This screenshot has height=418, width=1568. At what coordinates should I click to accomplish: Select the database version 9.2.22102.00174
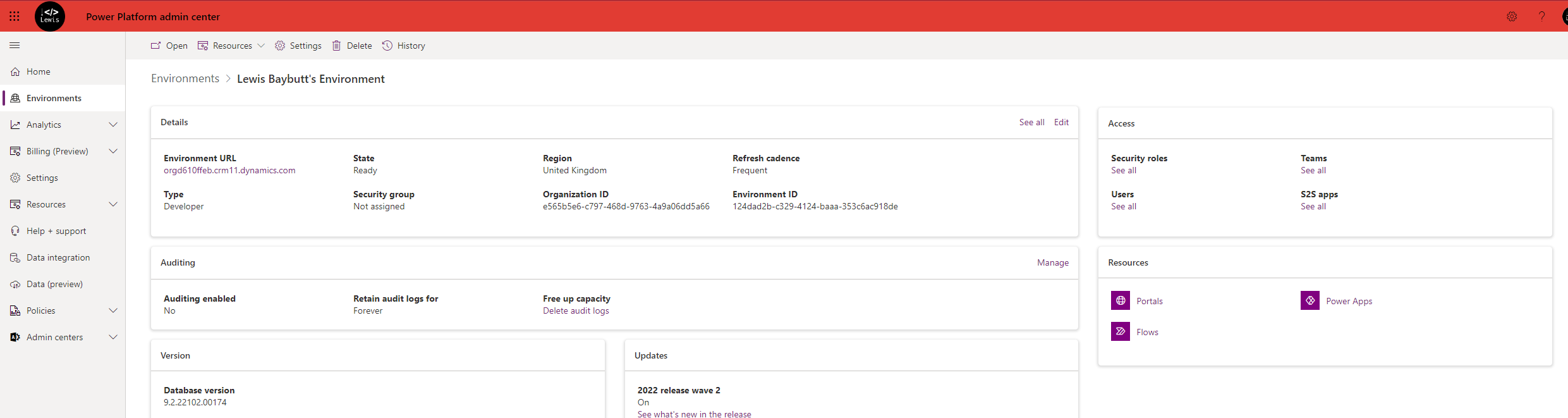195,403
